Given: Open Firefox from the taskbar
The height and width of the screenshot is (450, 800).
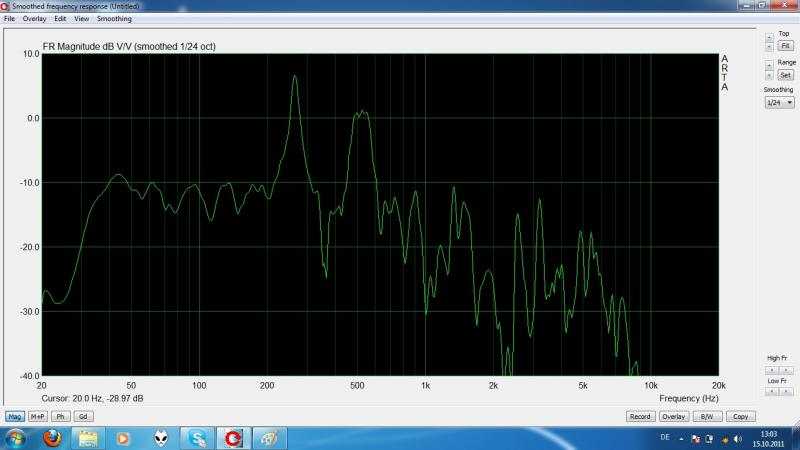Looking at the screenshot, I should pyautogui.click(x=53, y=438).
